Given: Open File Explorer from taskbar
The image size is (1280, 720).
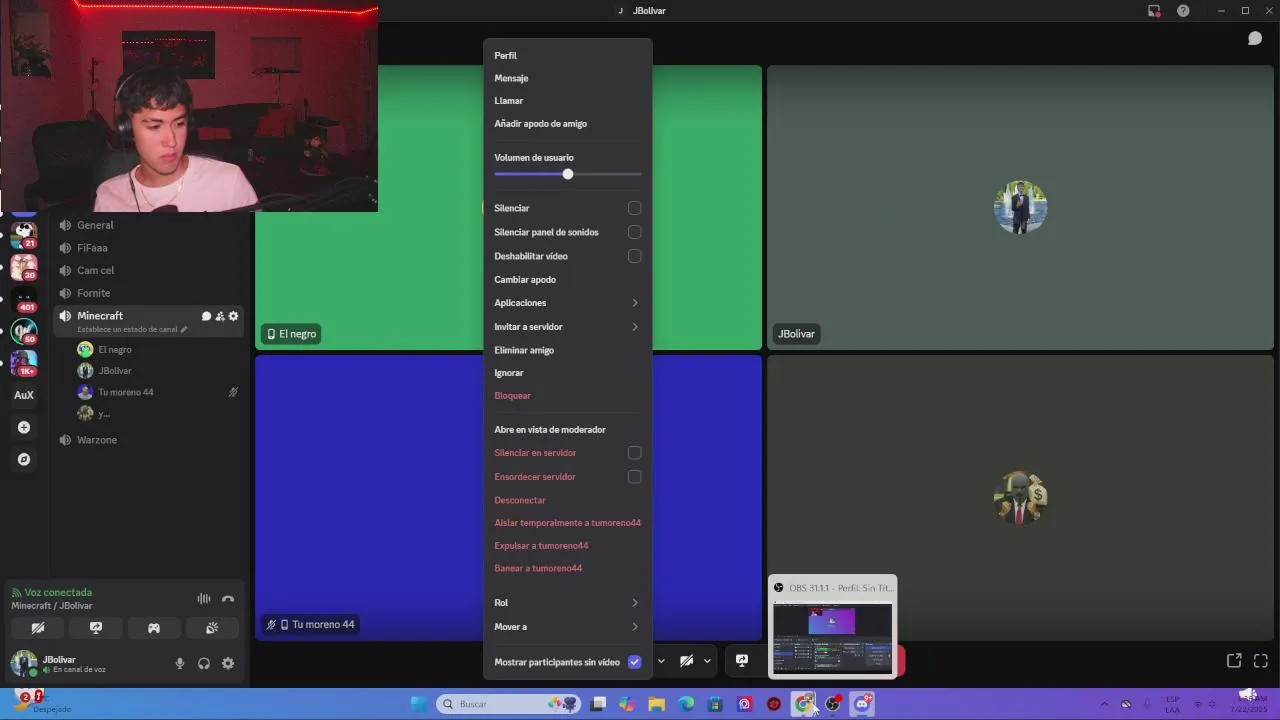Looking at the screenshot, I should pos(657,704).
